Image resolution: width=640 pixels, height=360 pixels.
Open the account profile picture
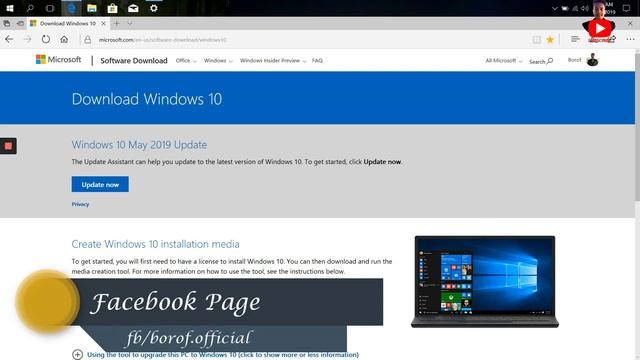tap(592, 60)
